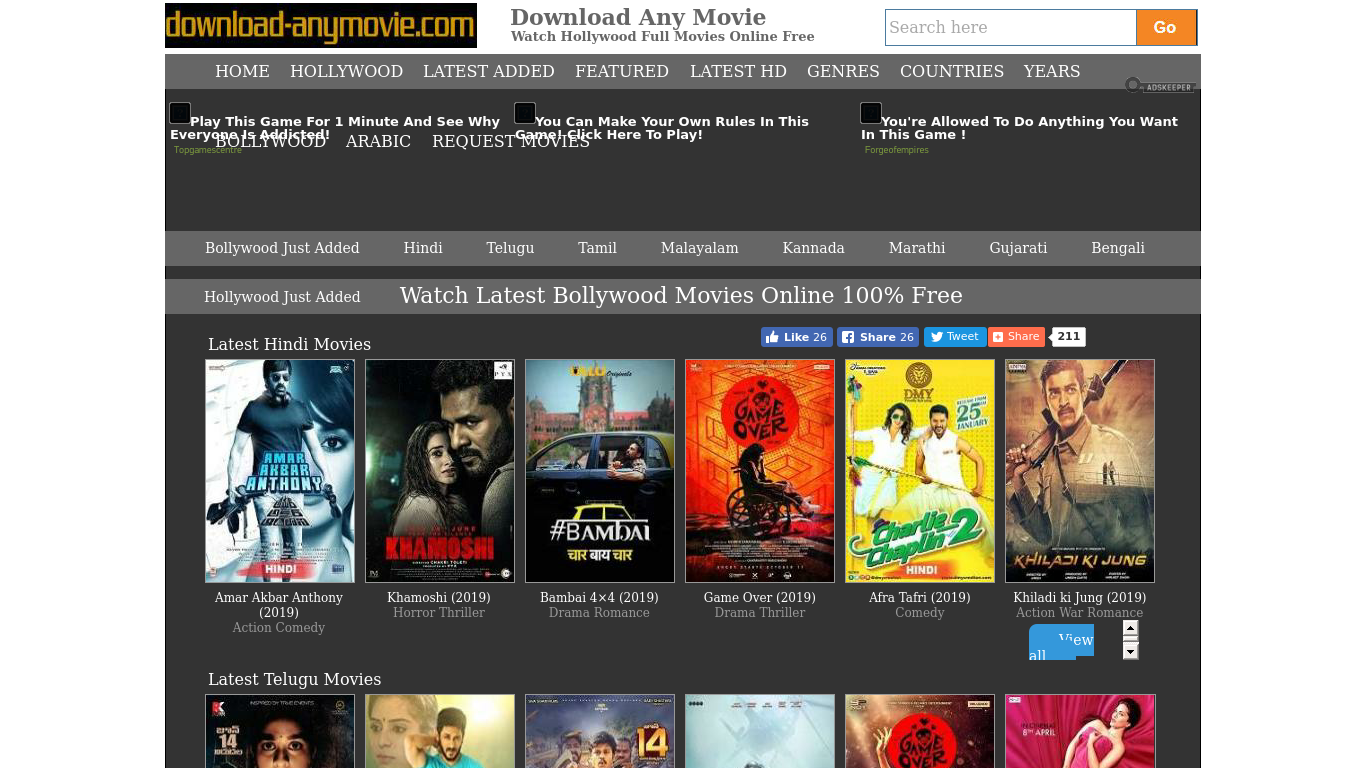Select the Hindi language tab

pos(423,248)
